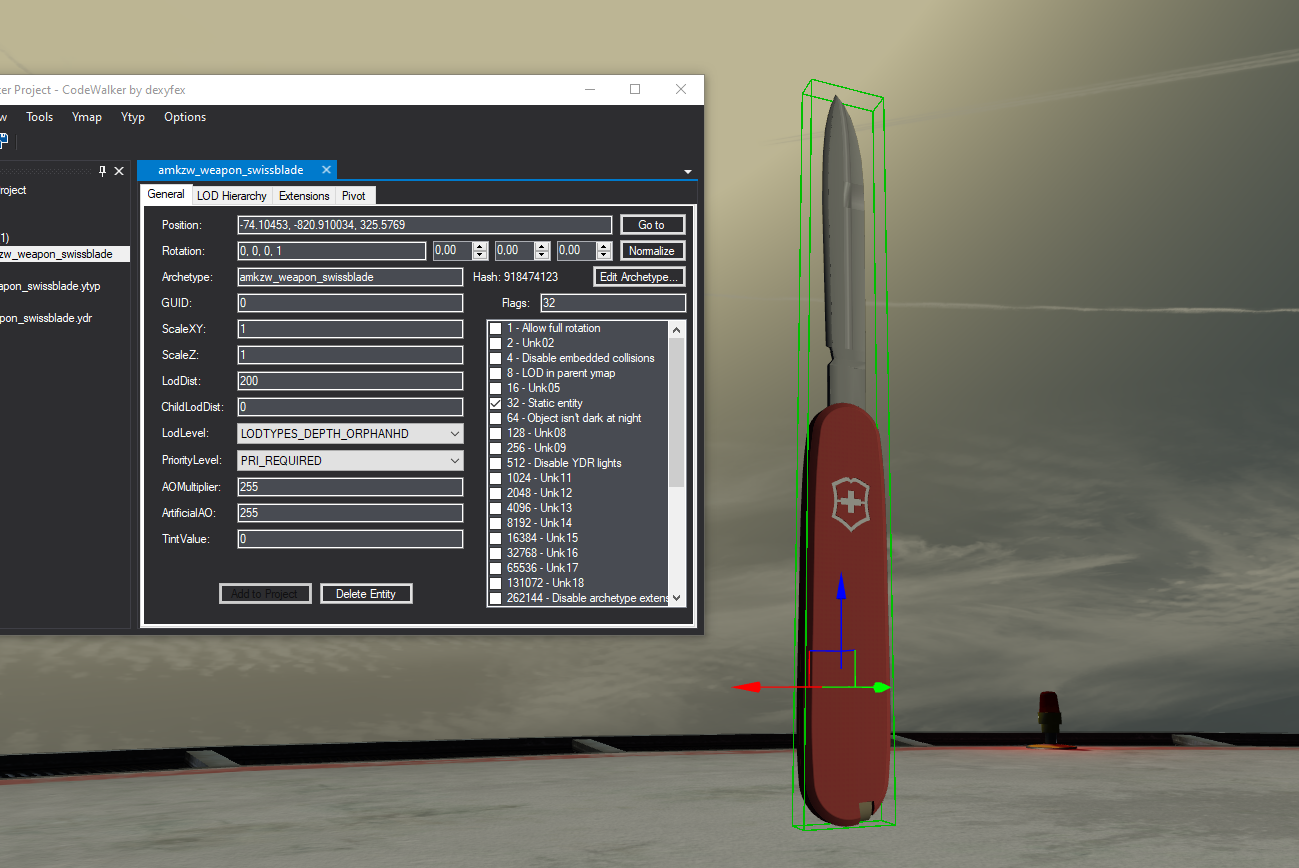Screen dimensions: 1299x868
Task: Click the flags list scroll-up arrow
Action: click(677, 329)
